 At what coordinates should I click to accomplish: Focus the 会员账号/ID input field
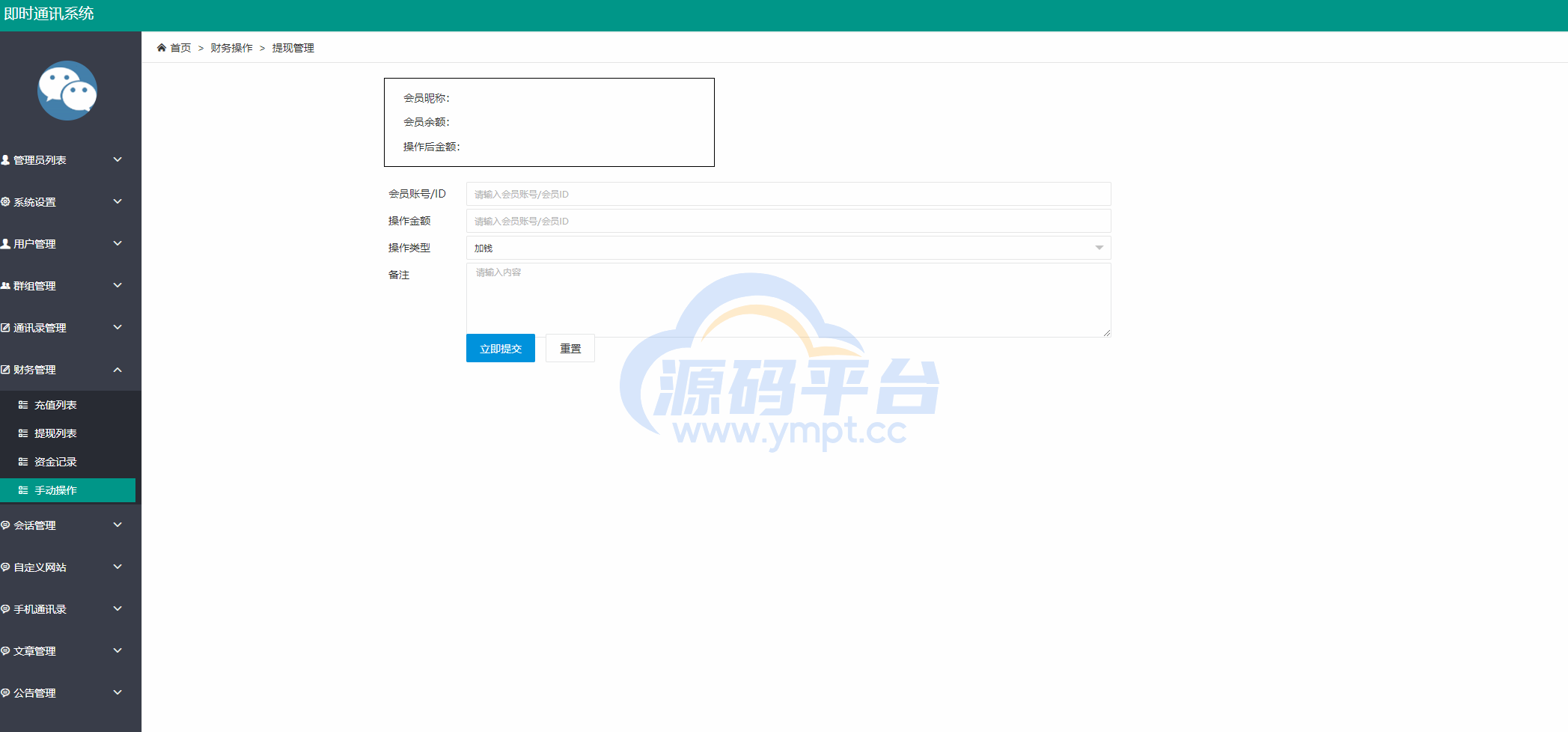[788, 194]
